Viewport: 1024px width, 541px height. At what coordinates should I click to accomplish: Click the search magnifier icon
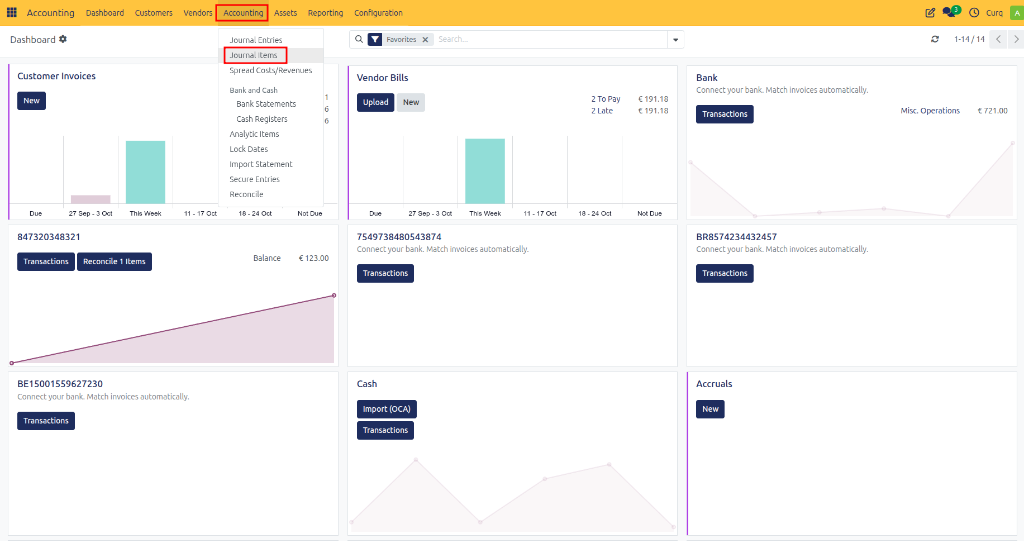[x=359, y=39]
